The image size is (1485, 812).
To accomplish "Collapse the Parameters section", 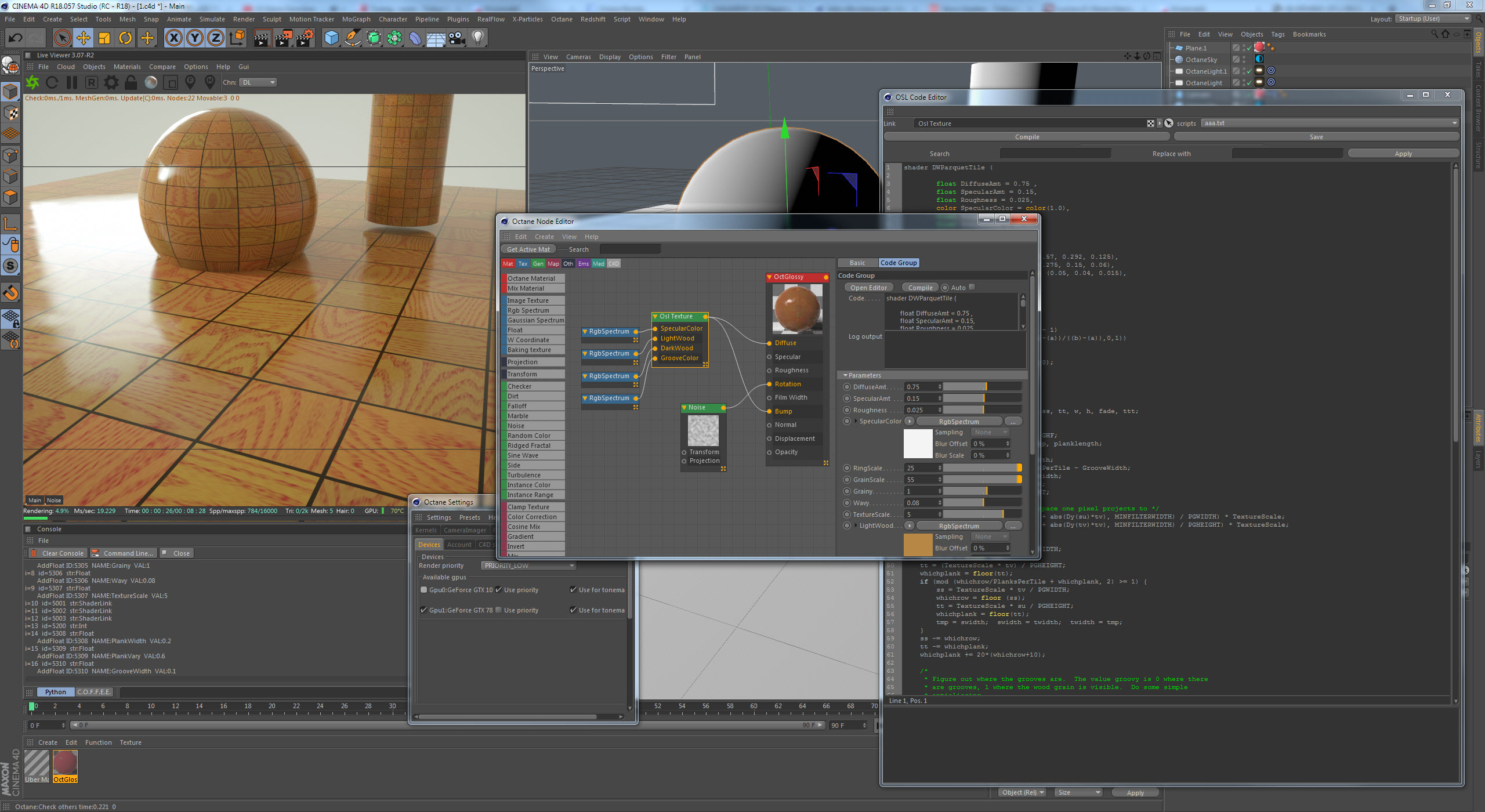I will click(846, 375).
